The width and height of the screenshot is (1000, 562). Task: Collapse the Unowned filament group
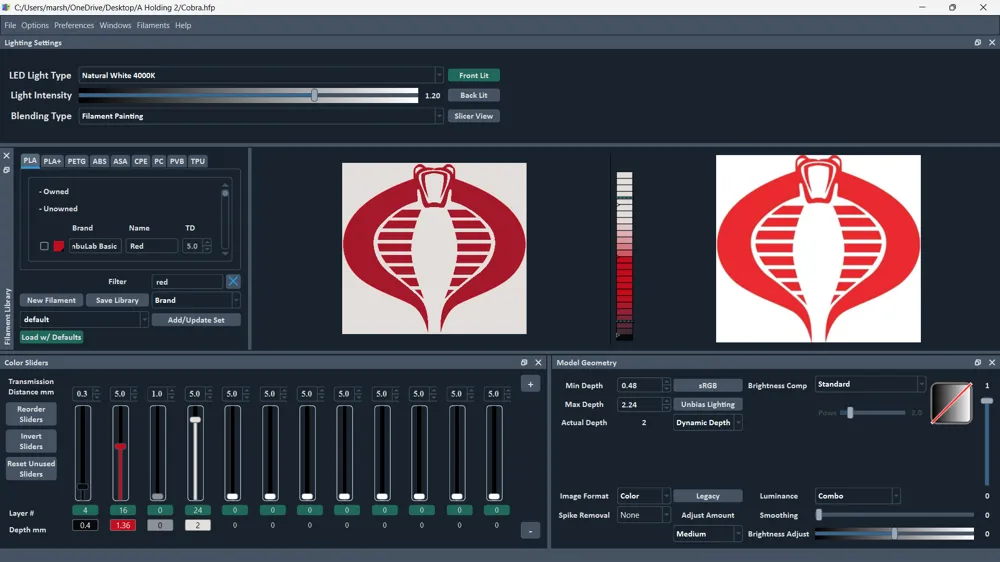58,209
